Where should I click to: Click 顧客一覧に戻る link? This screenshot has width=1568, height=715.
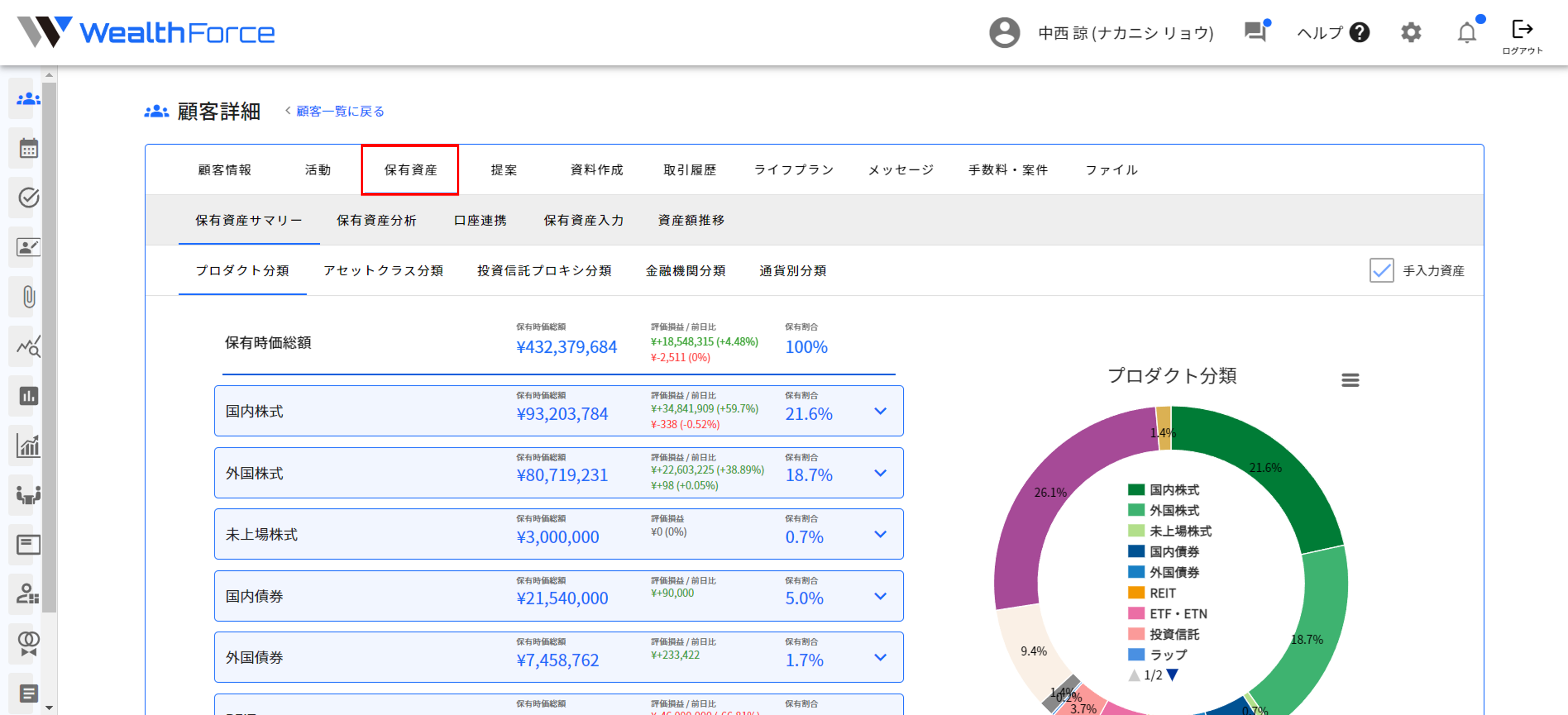point(340,112)
